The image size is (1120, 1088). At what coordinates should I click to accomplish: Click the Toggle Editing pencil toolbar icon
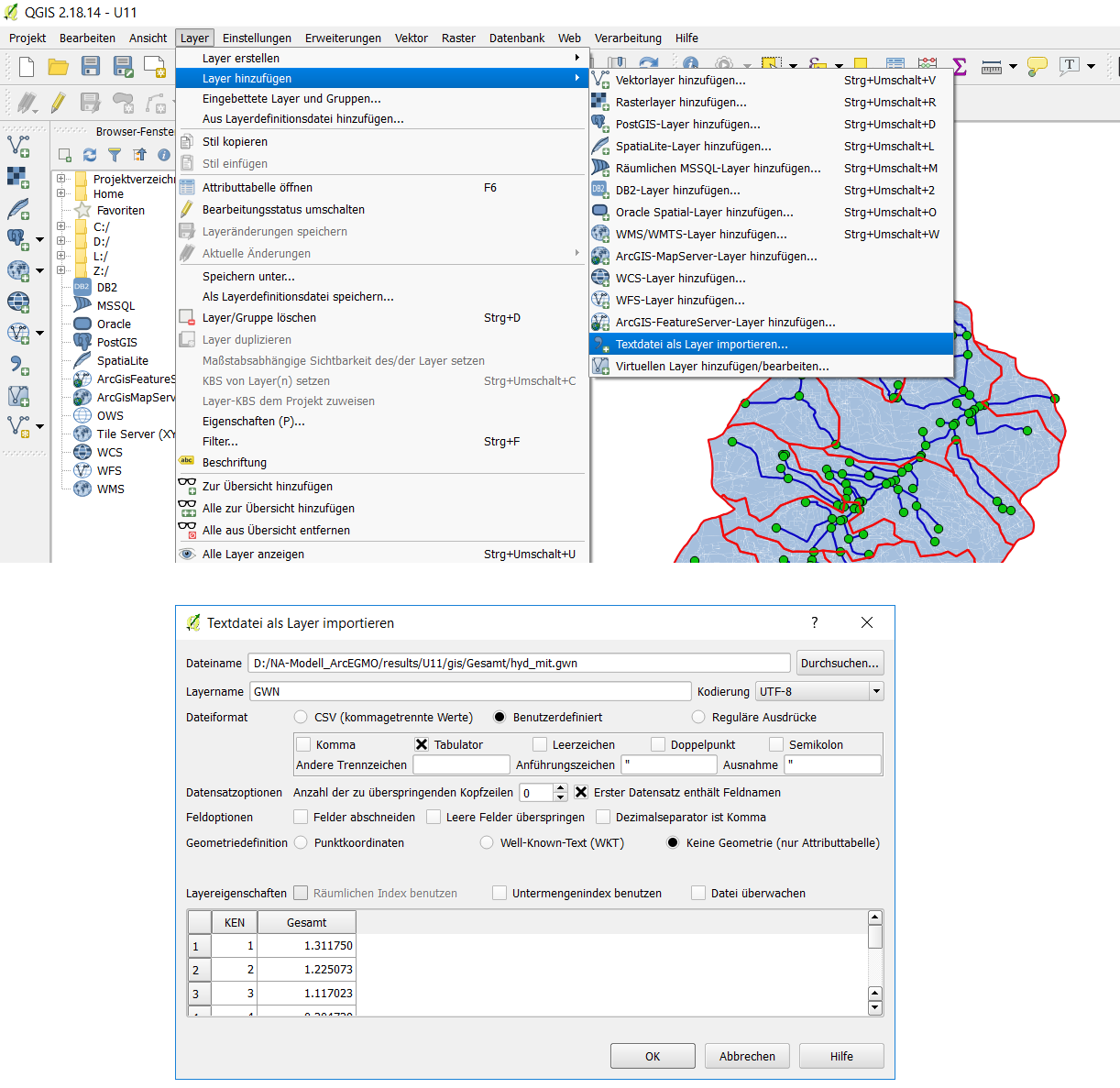(58, 102)
